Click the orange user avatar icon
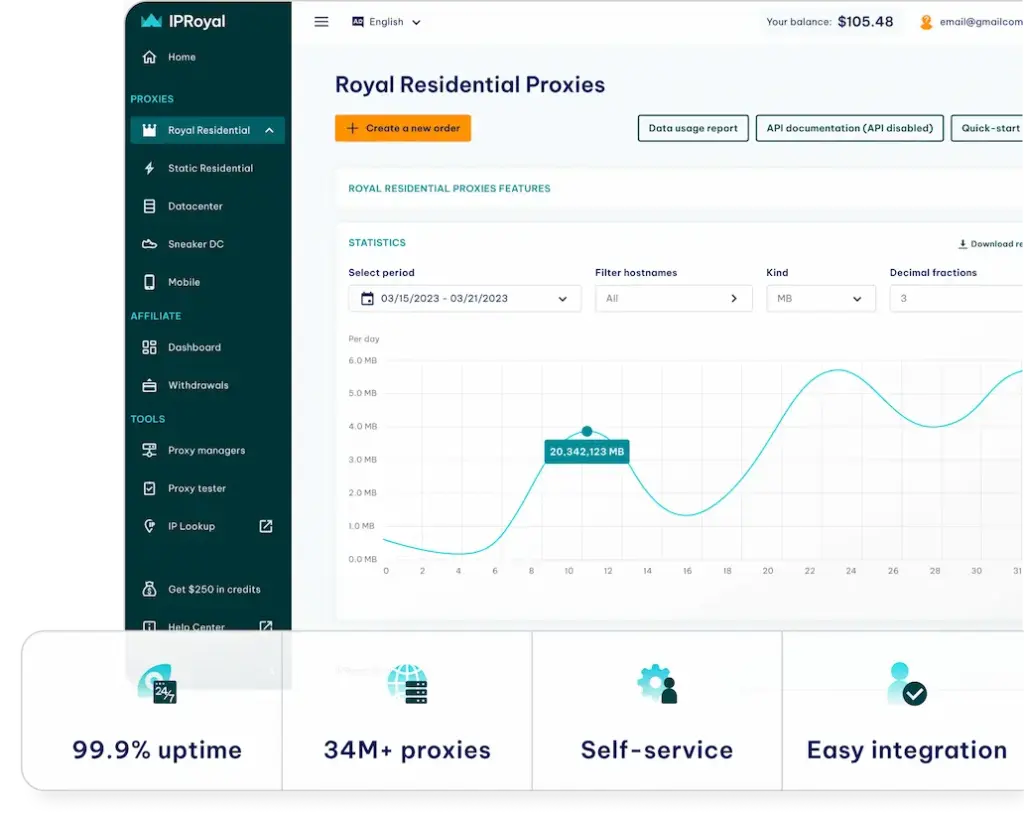The image size is (1024, 815). pos(926,22)
